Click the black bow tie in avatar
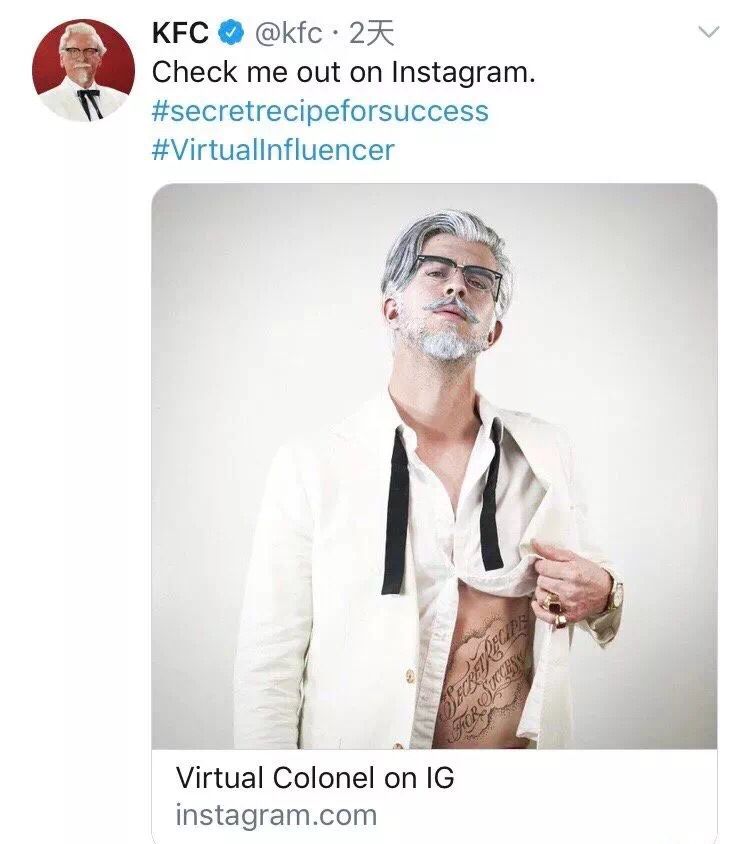The width and height of the screenshot is (750, 844). click(x=89, y=100)
